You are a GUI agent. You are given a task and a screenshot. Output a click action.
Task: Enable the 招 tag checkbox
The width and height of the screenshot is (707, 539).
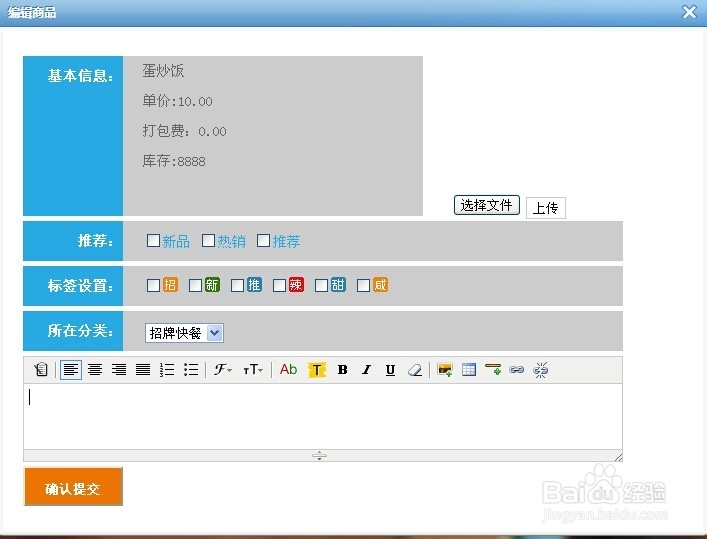click(x=153, y=285)
